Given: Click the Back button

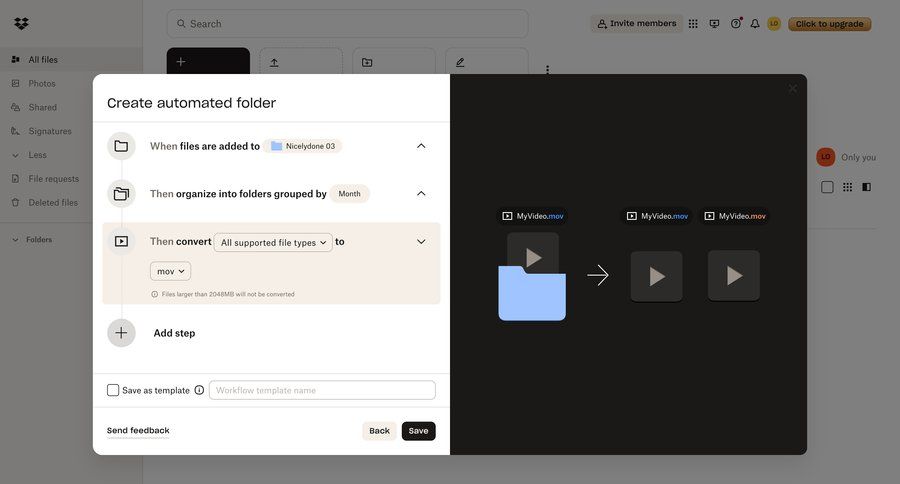Looking at the screenshot, I should [379, 431].
